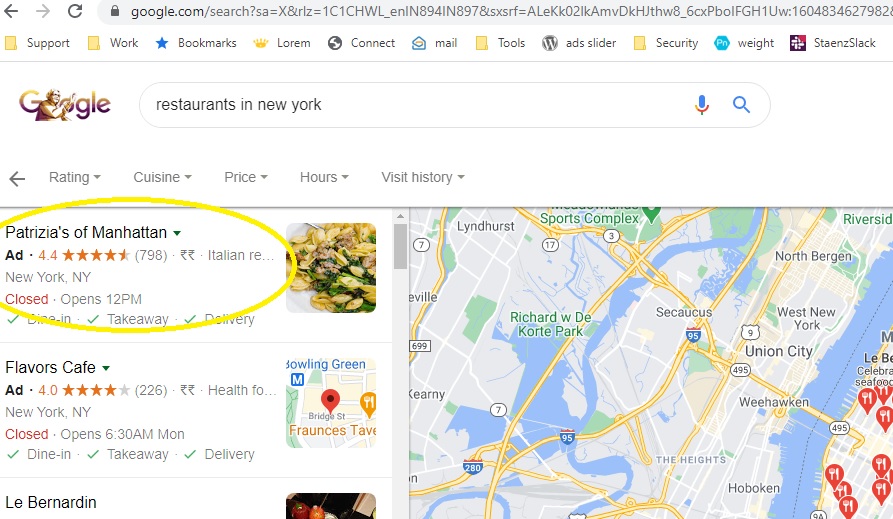Open the Le Bernardin listing
893x519 pixels.
(51, 502)
